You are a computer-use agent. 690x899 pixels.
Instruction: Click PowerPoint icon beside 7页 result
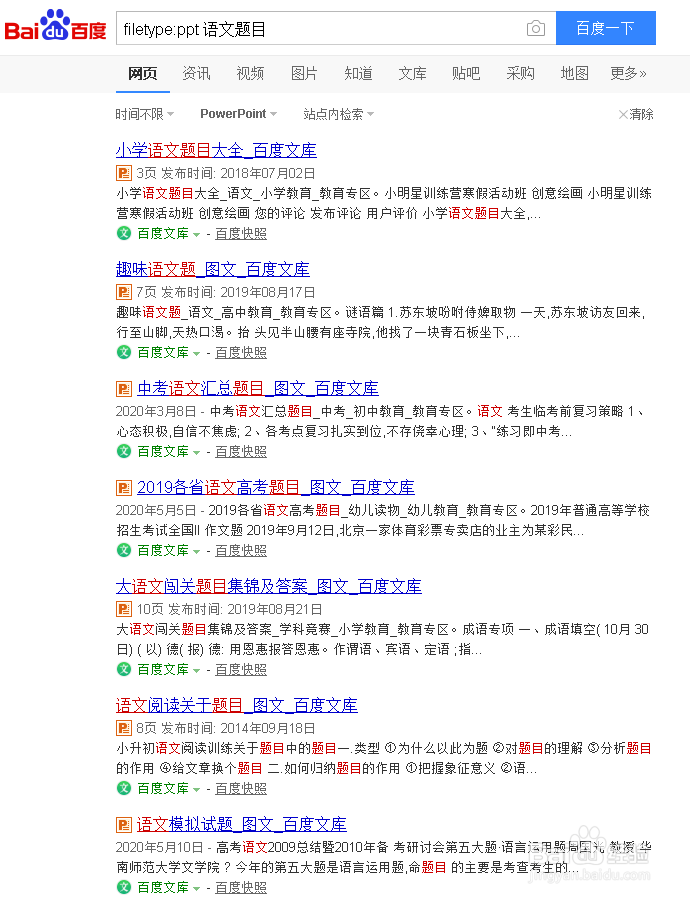coord(124,292)
